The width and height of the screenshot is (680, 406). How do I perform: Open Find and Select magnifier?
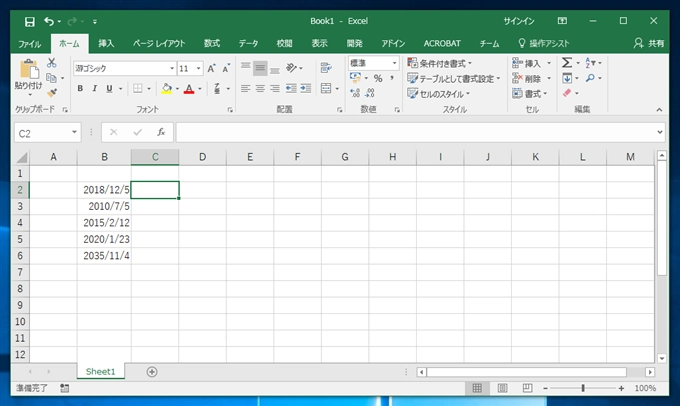(x=590, y=78)
